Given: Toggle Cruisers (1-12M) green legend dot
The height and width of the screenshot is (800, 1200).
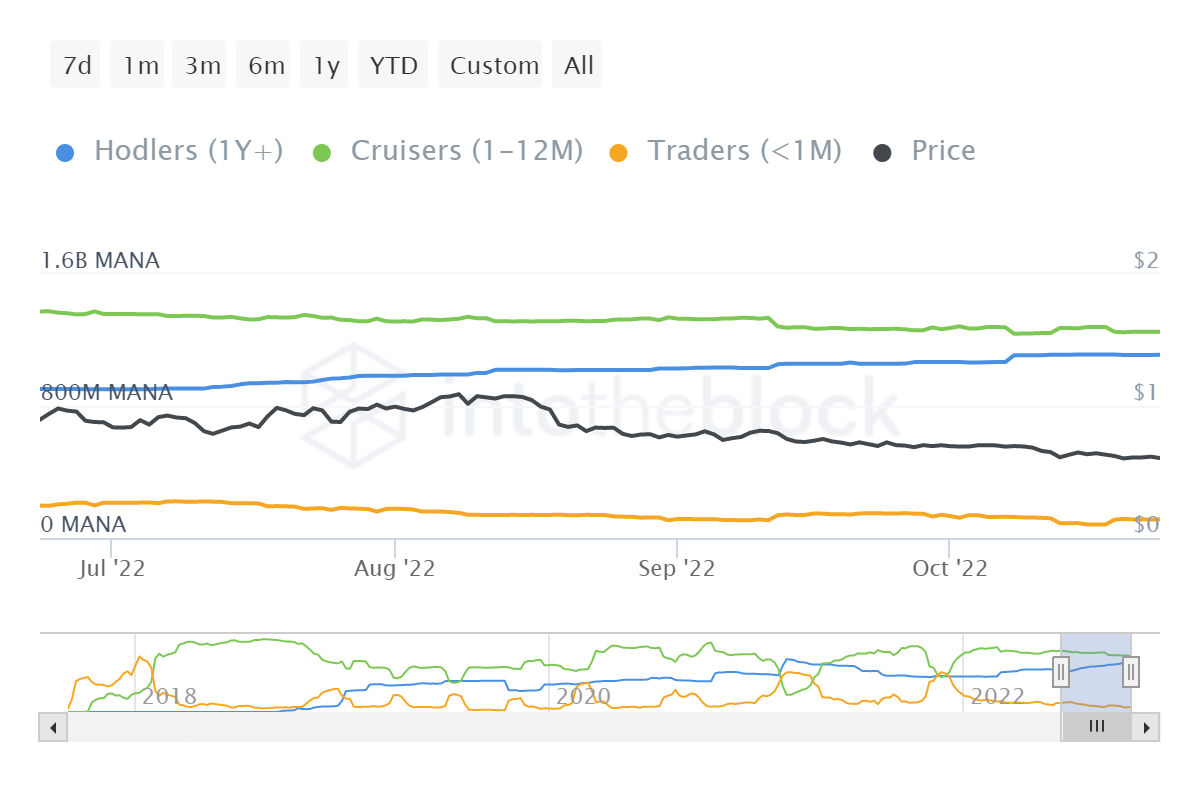Looking at the screenshot, I should coord(322,153).
